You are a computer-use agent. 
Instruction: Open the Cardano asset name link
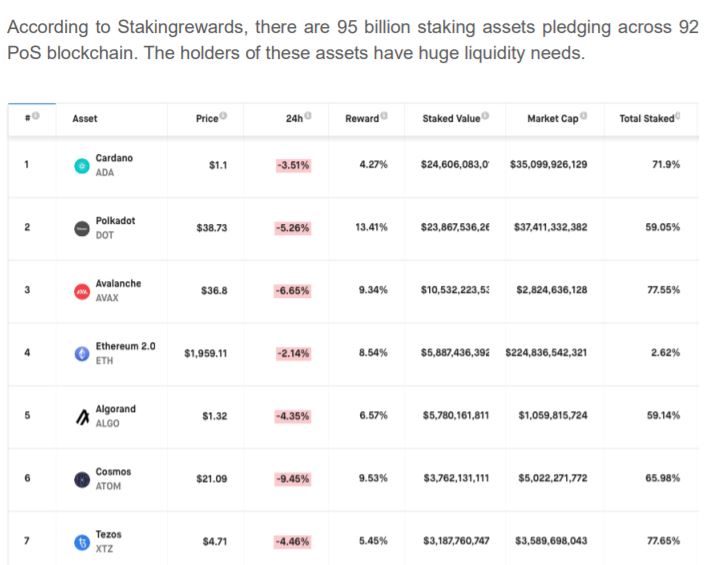point(114,158)
